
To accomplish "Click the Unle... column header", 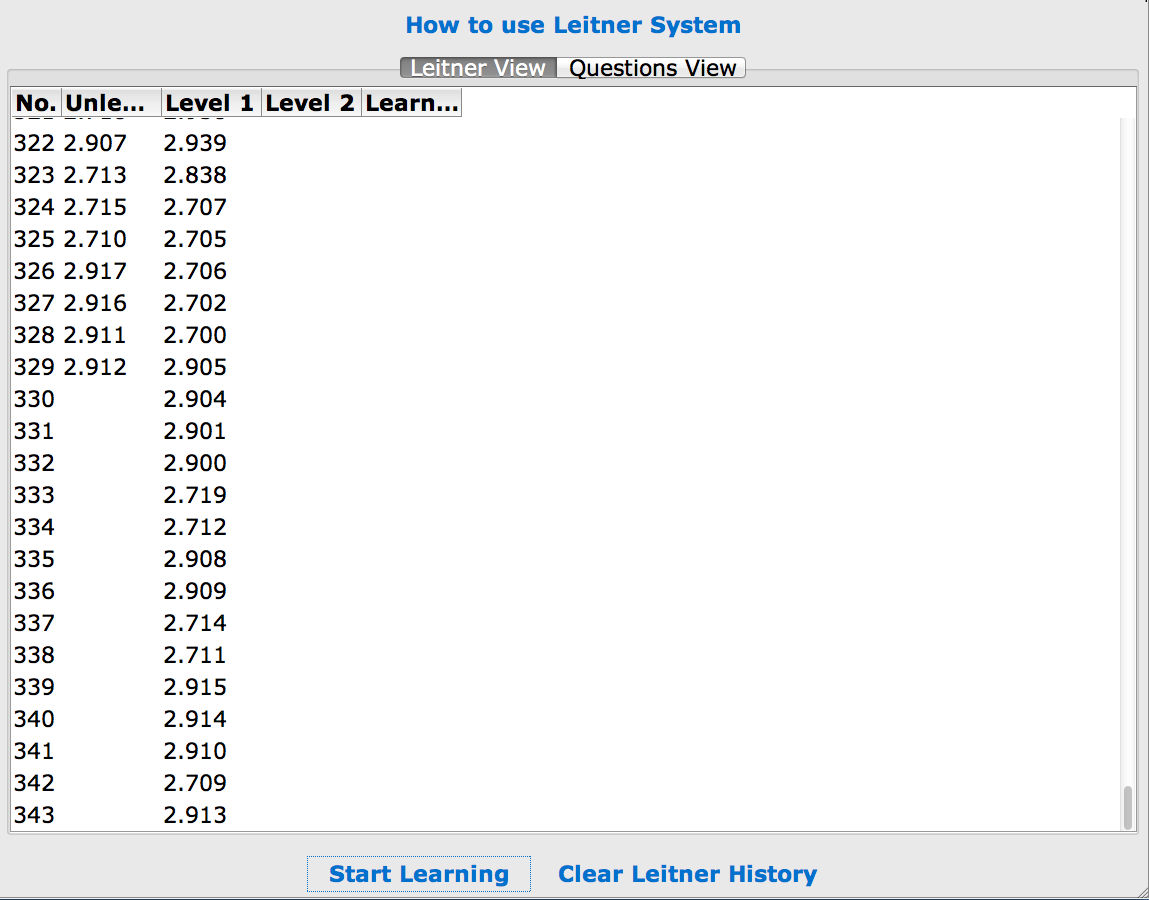I will (x=112, y=103).
